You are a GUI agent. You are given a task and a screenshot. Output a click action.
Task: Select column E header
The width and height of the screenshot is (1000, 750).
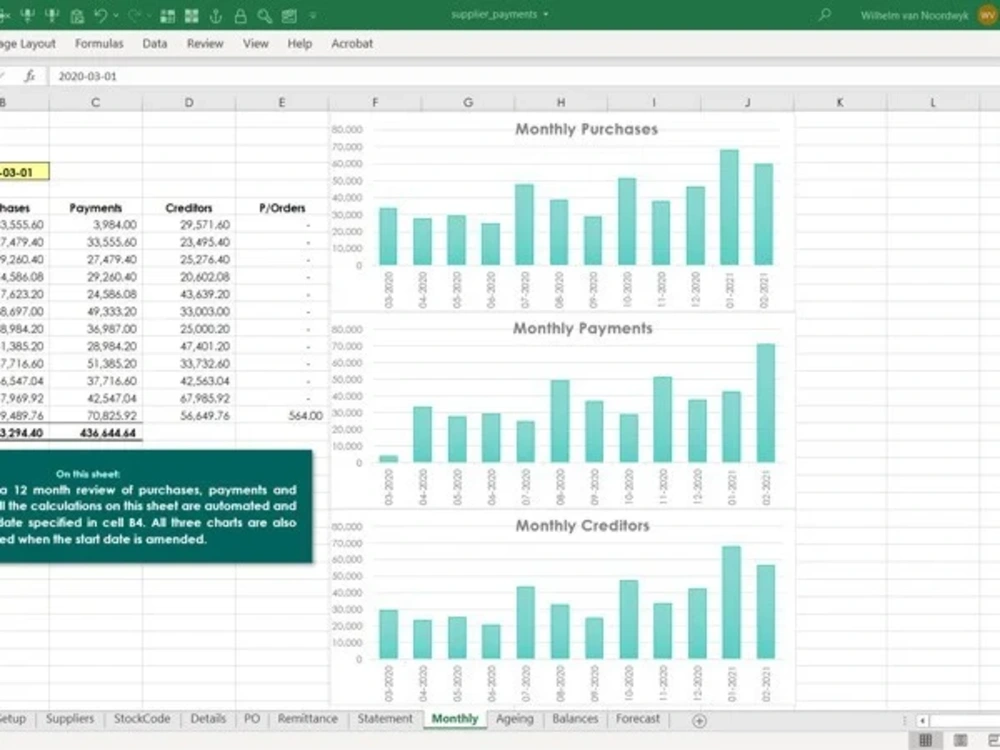(282, 102)
